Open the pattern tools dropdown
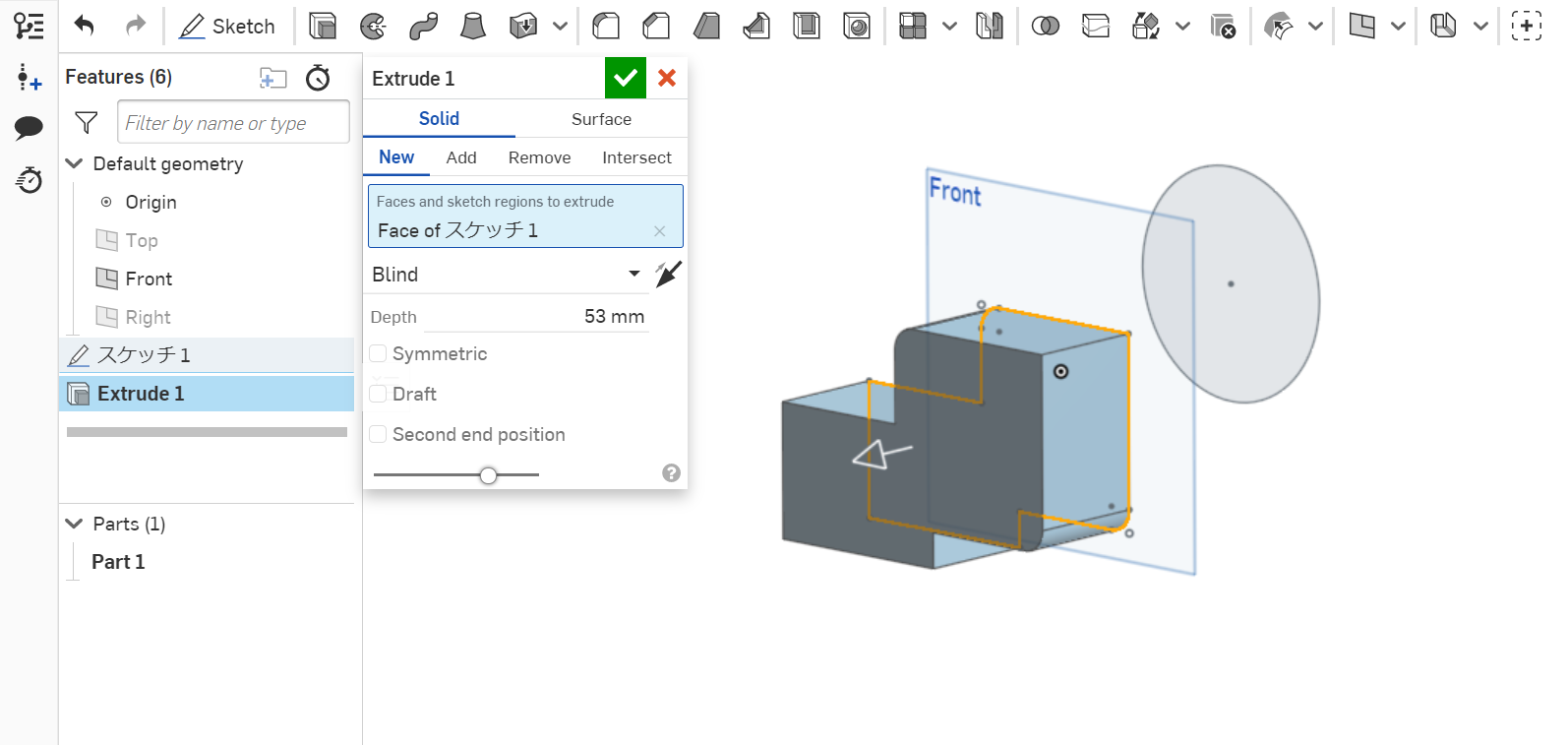The width and height of the screenshot is (1568, 745). tap(949, 27)
